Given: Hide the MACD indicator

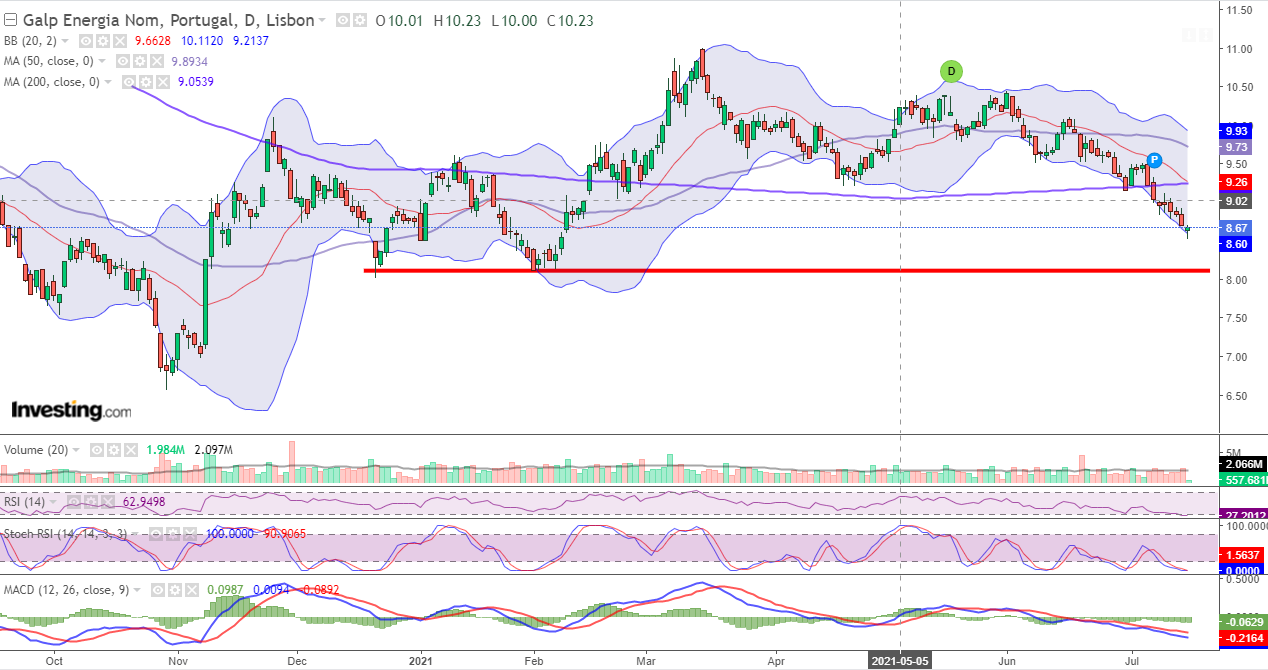Looking at the screenshot, I should point(158,590).
